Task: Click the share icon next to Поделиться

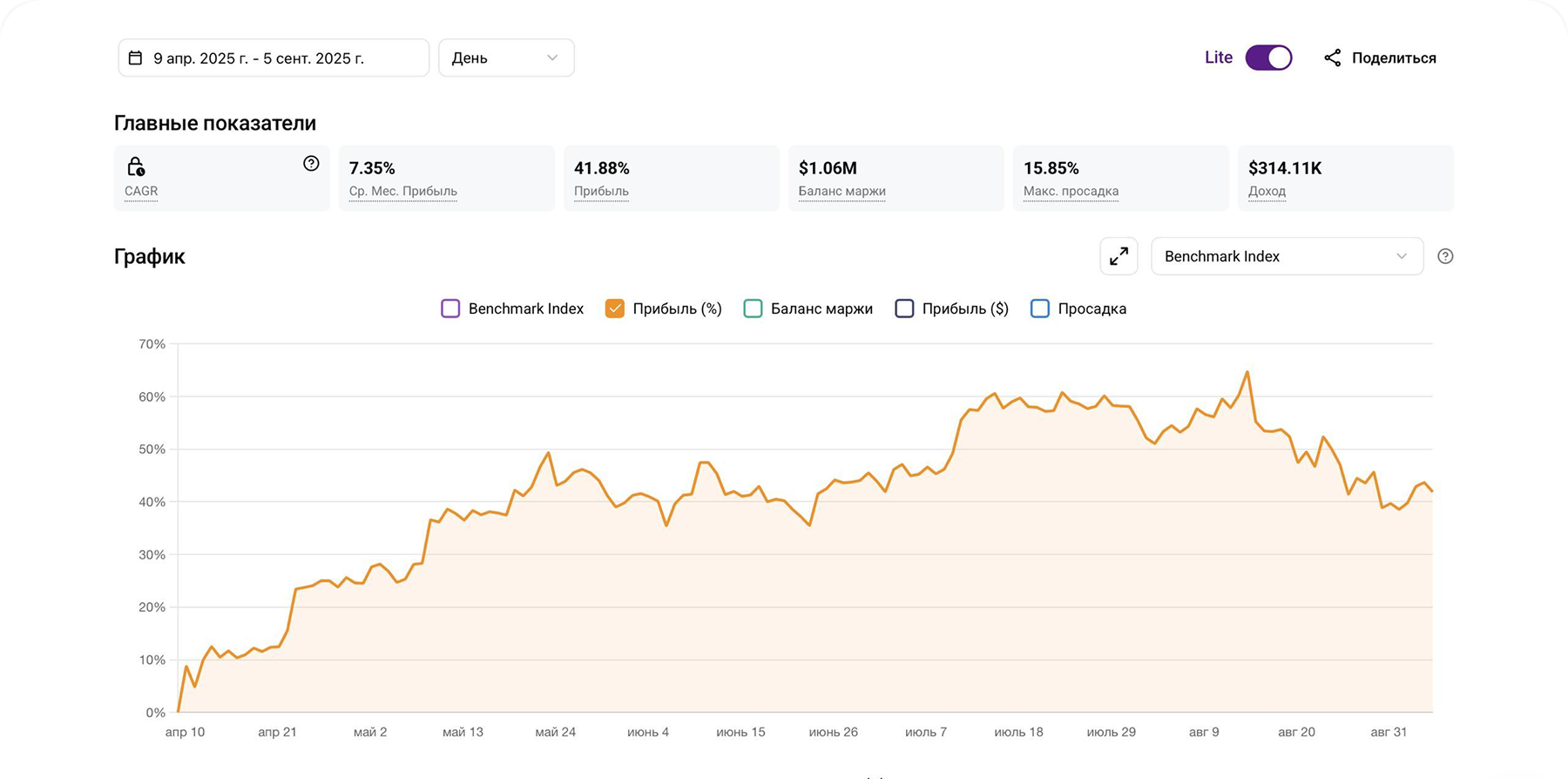Action: coord(1332,58)
